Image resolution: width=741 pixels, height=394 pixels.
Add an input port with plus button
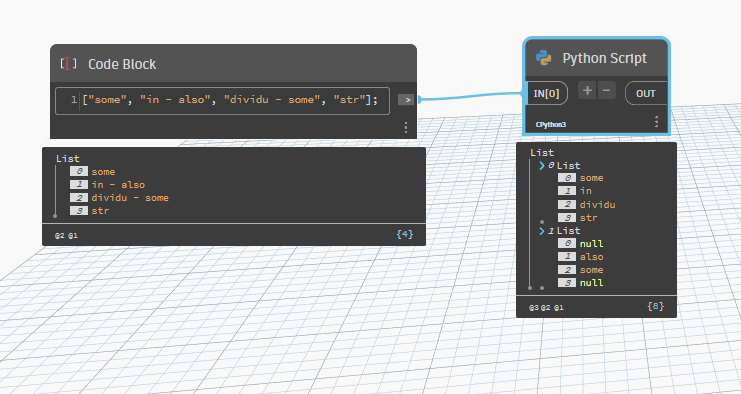(587, 90)
